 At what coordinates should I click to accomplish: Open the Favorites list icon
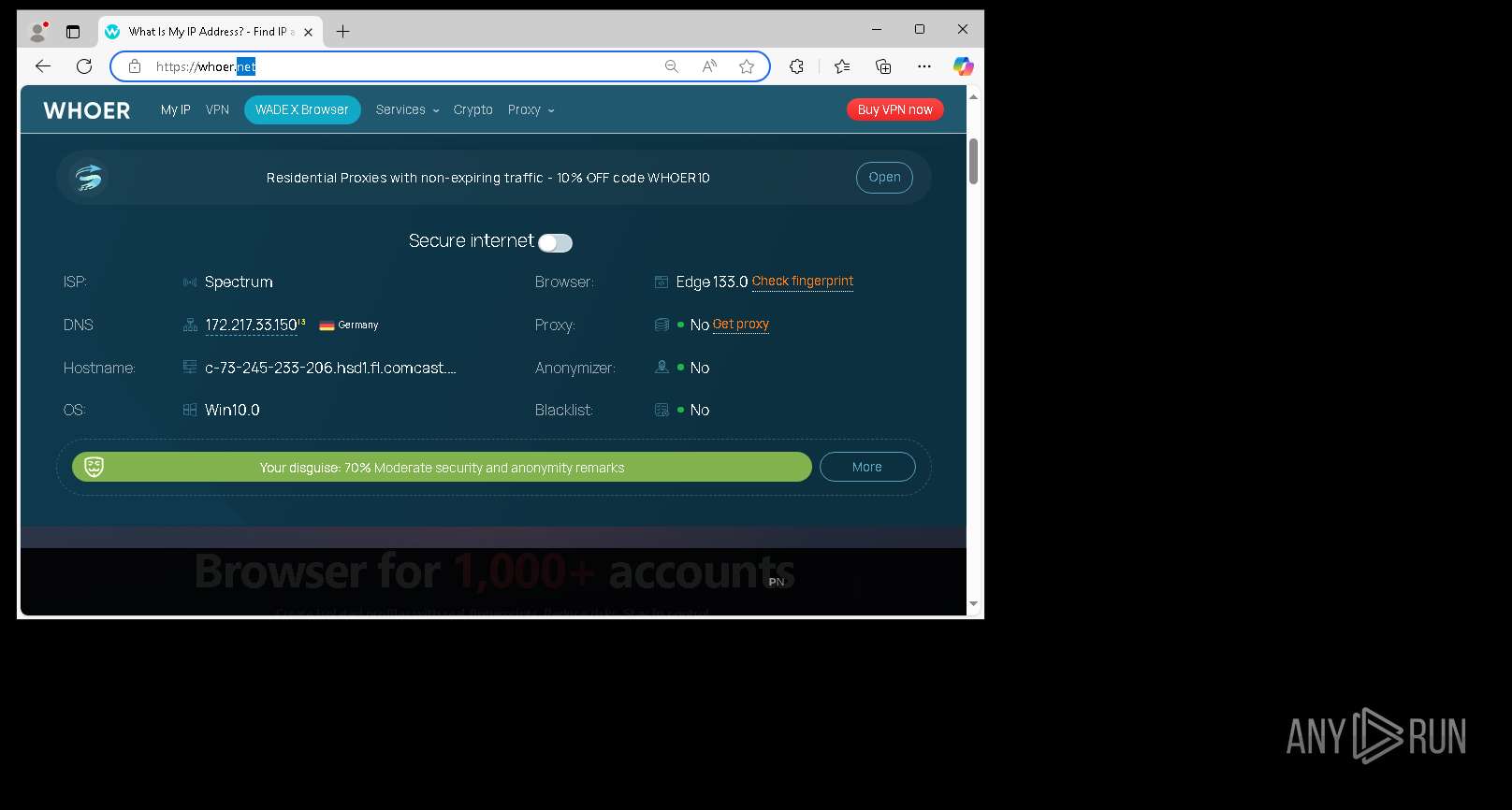pyautogui.click(x=842, y=66)
